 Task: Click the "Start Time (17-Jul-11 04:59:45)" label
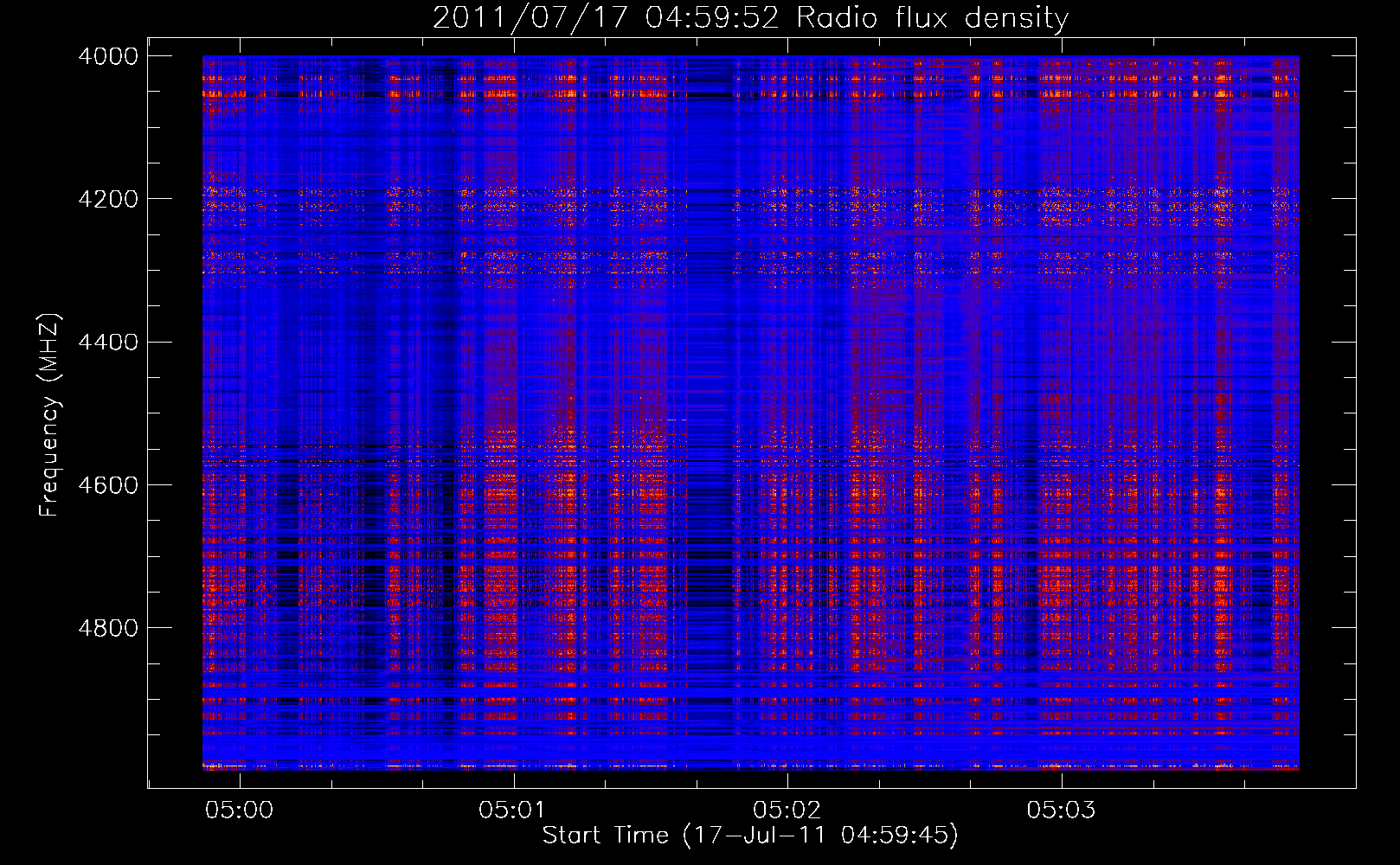(x=750, y=836)
